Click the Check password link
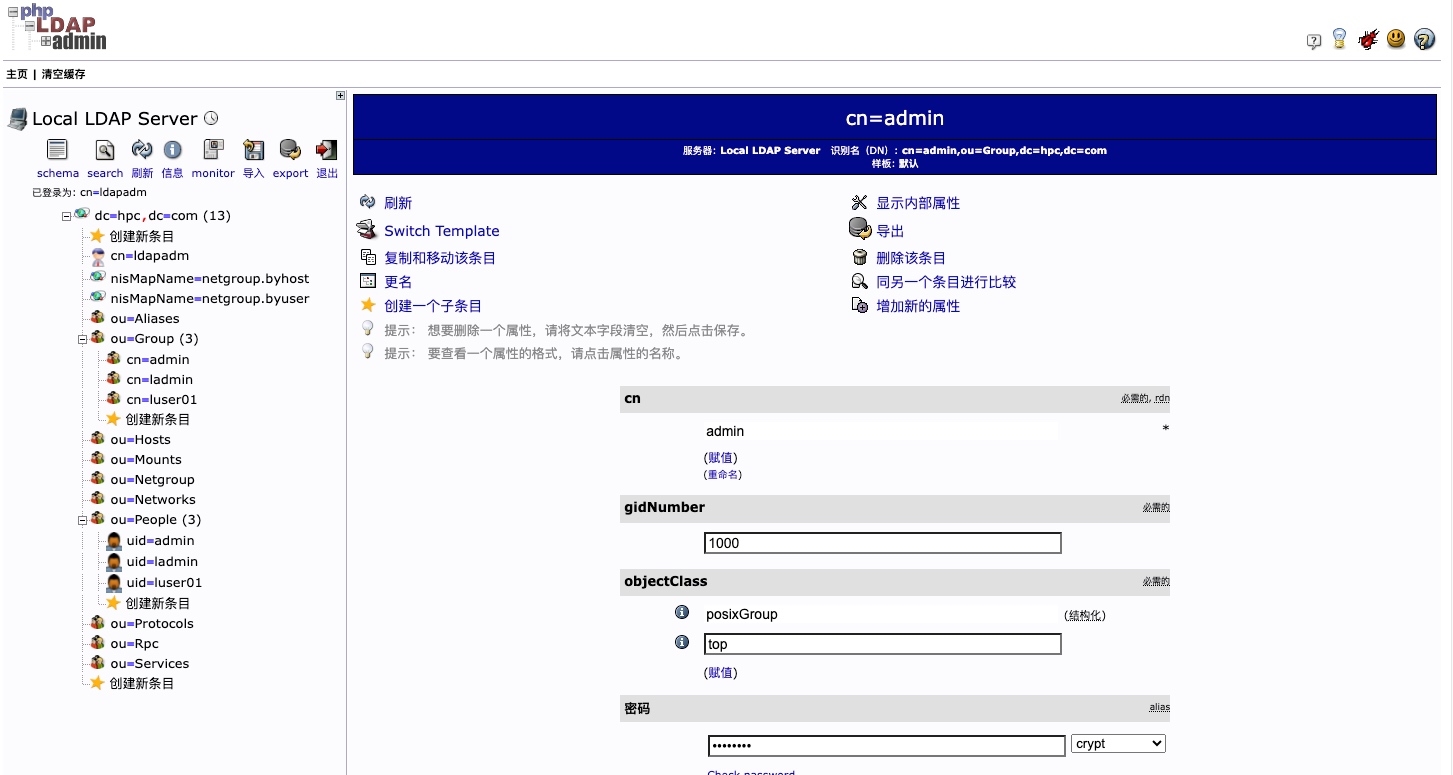This screenshot has width=1453, height=775. coord(751,770)
